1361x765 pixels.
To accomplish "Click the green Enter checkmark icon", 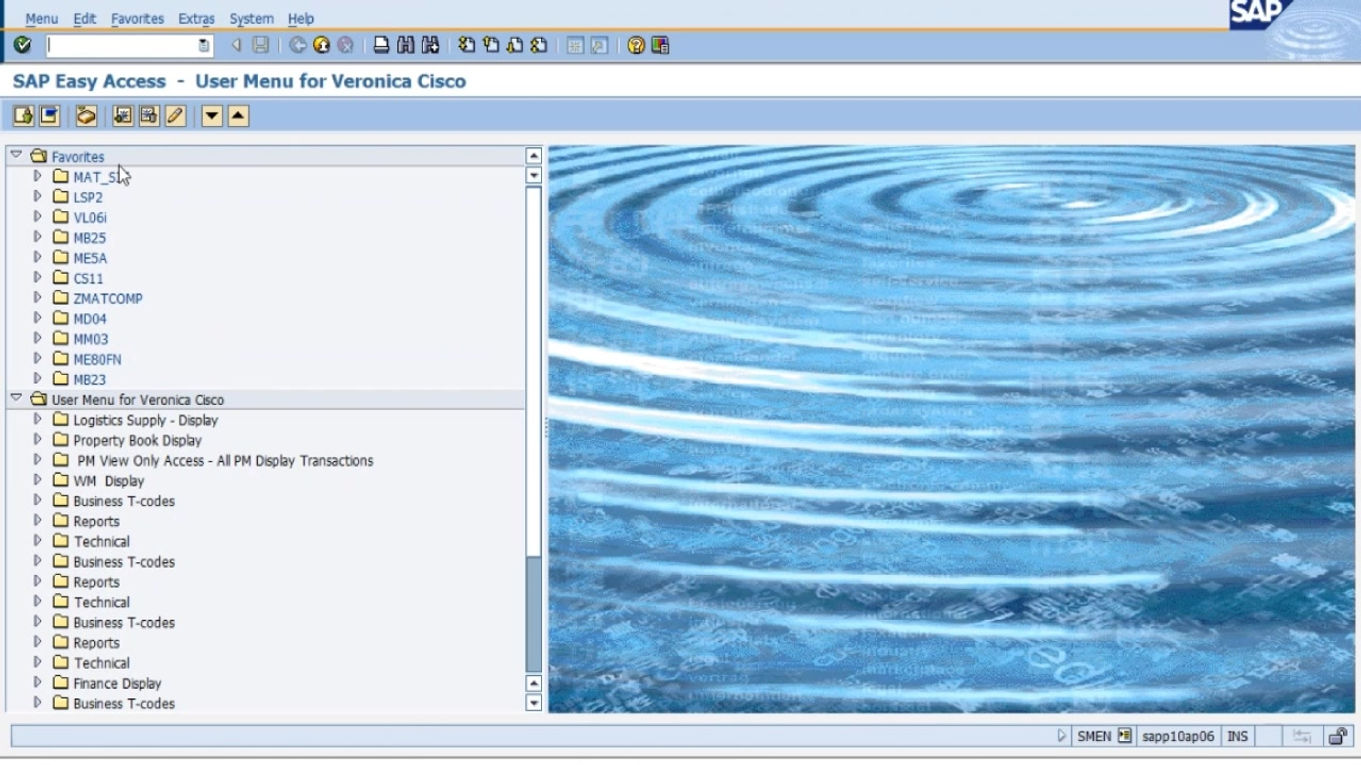I will pyautogui.click(x=22, y=45).
